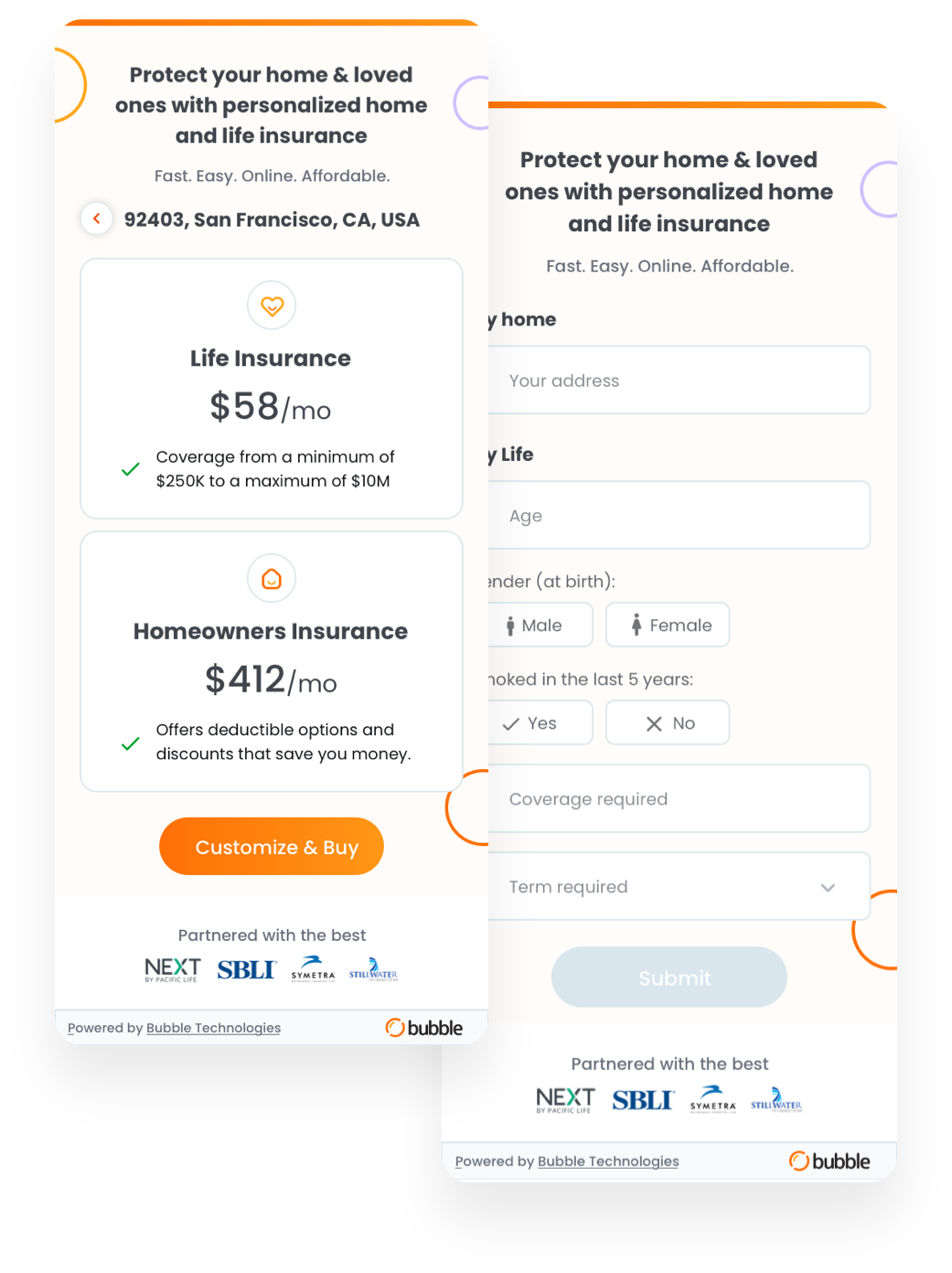Click the Your address input field
The height and width of the screenshot is (1273, 952).
(679, 380)
